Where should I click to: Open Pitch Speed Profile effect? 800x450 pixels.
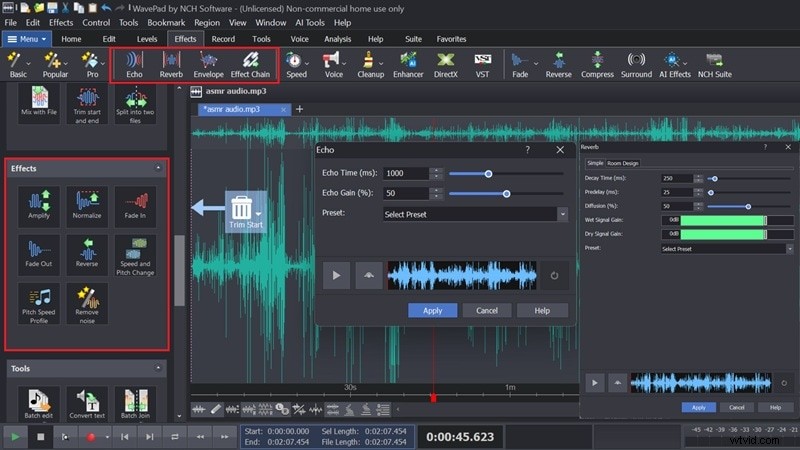point(39,304)
